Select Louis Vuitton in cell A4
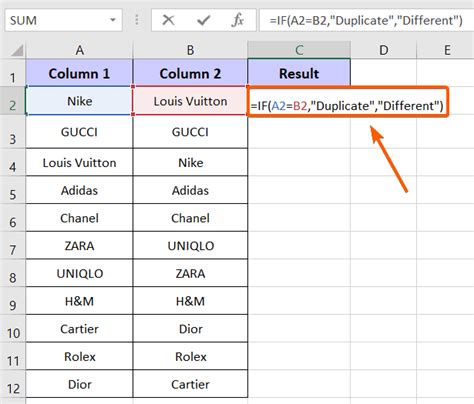This screenshot has height=404, width=474. click(79, 163)
